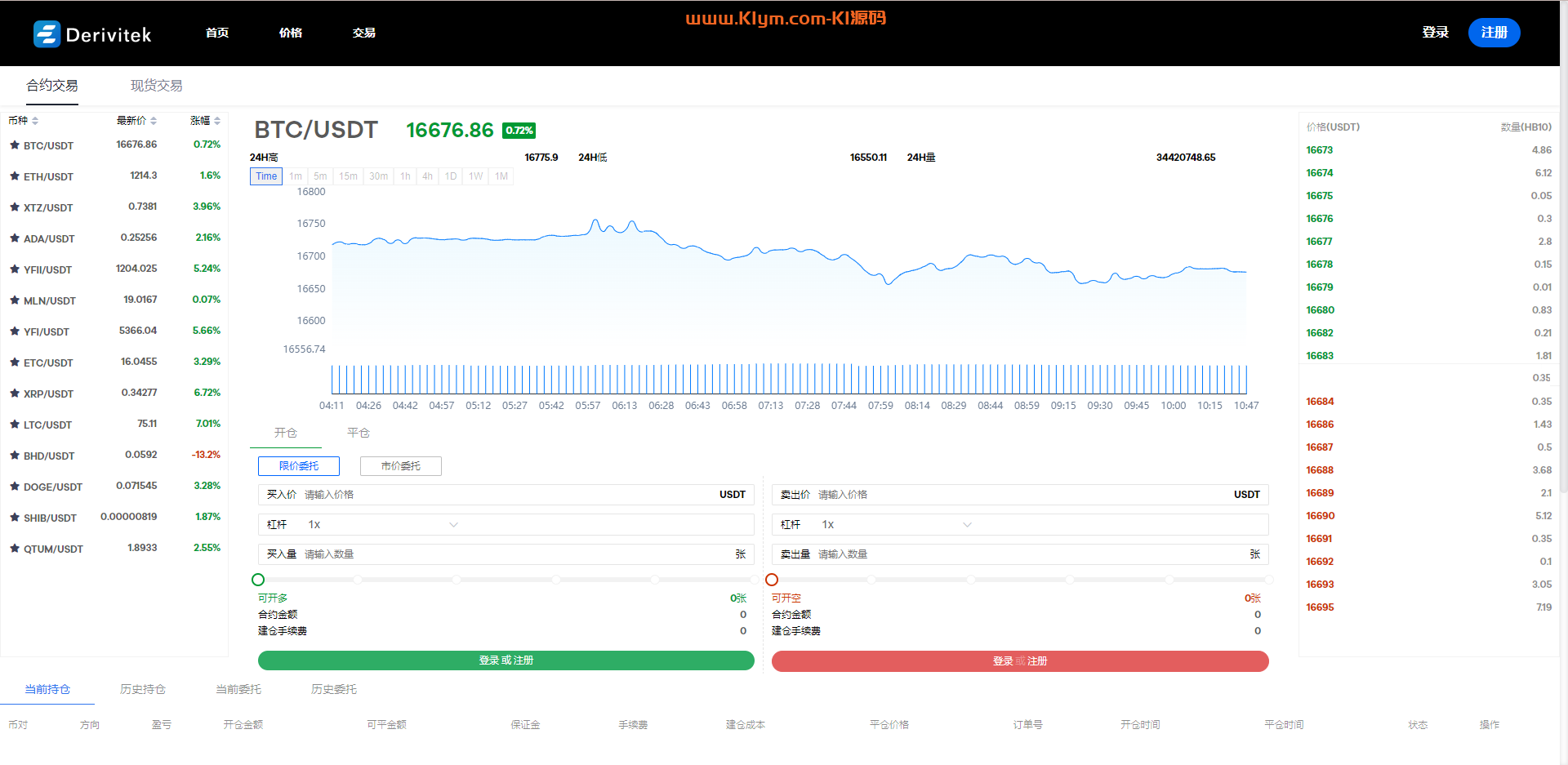The height and width of the screenshot is (765, 1568).
Task: Select the 15m chart interval
Action: click(x=348, y=176)
